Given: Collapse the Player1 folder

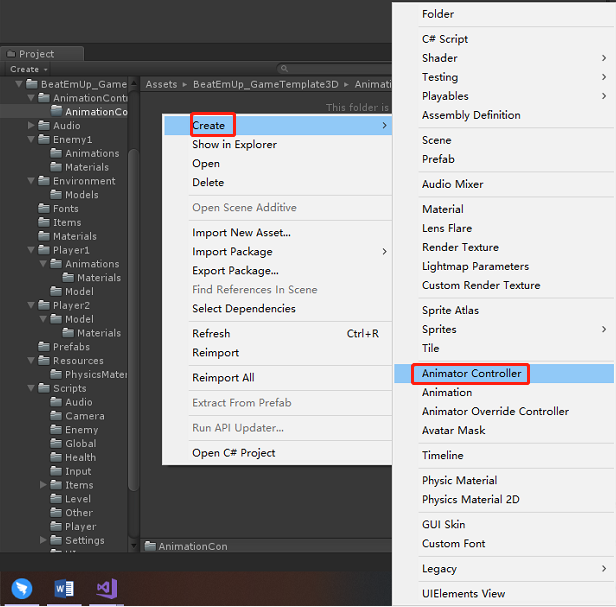Looking at the screenshot, I should point(31,250).
